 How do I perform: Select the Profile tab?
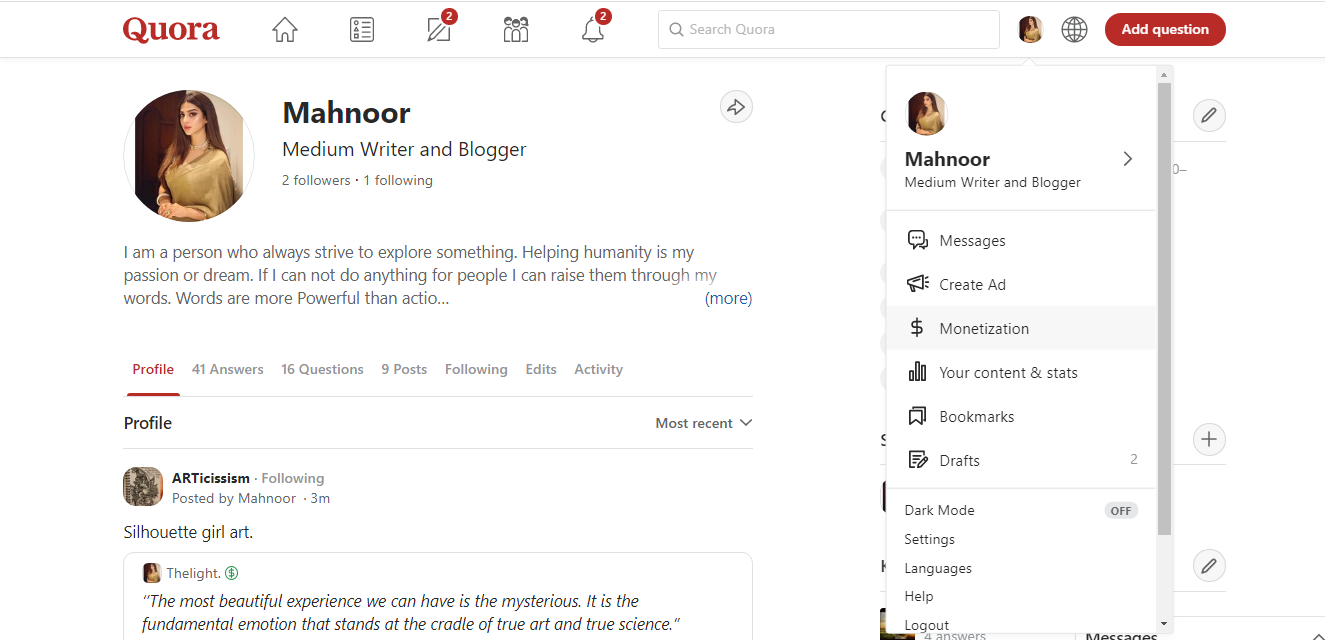tap(153, 369)
